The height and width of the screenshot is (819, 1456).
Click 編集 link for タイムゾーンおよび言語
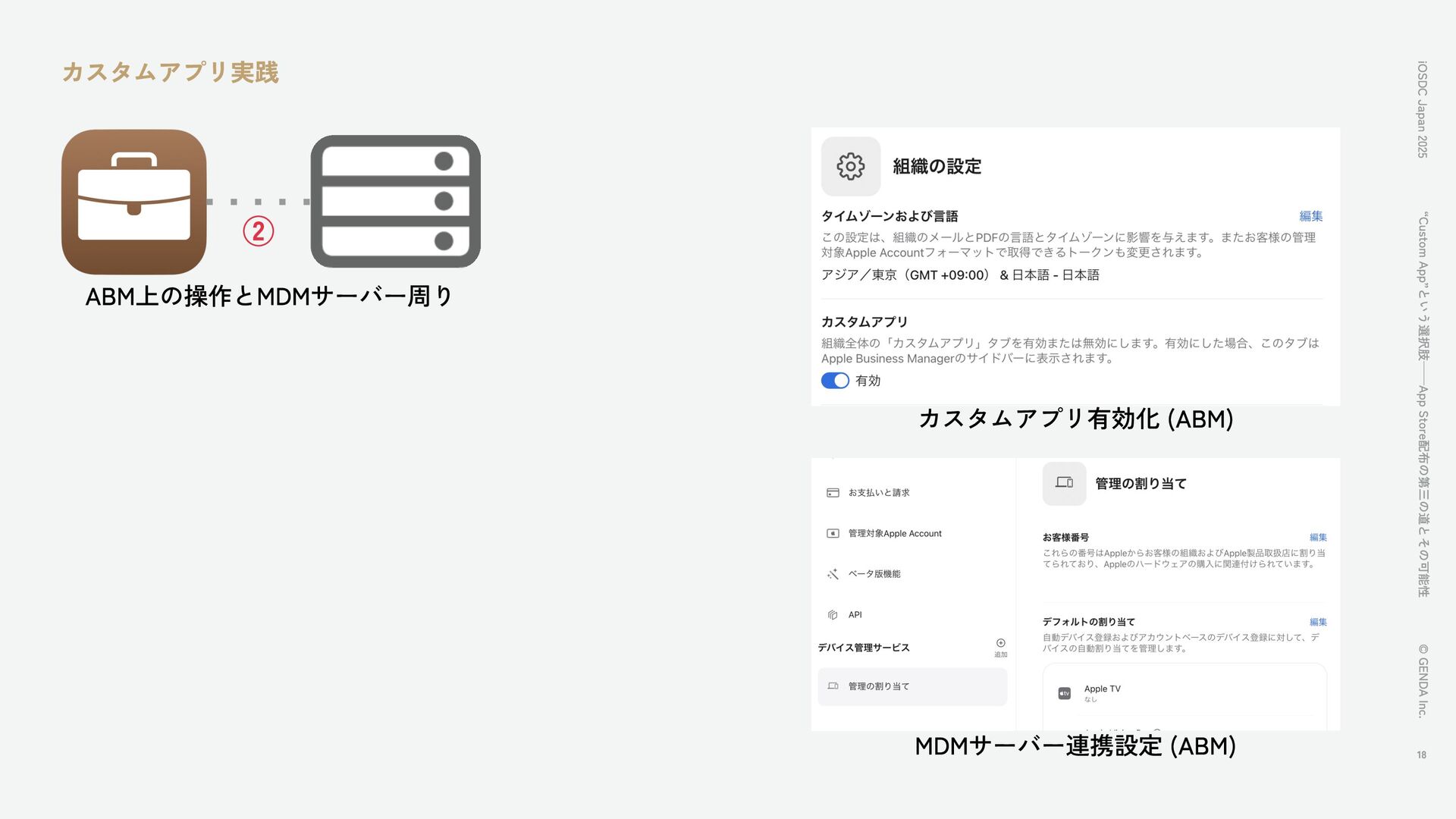[x=1311, y=216]
